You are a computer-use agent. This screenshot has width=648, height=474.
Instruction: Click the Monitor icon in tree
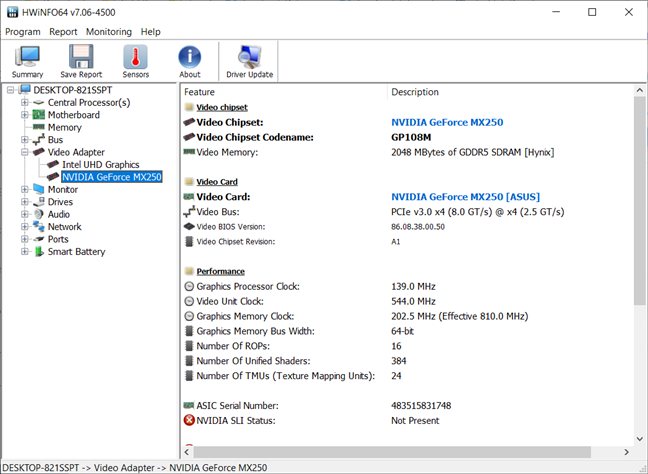[x=38, y=189]
